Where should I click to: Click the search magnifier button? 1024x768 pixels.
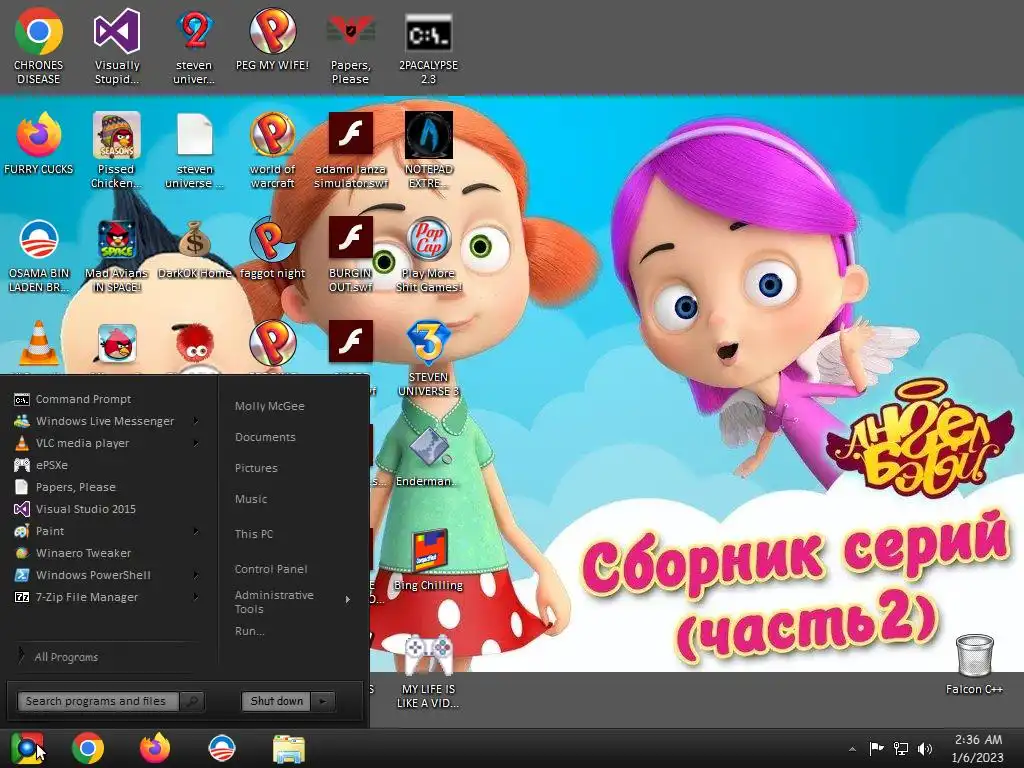(x=192, y=701)
